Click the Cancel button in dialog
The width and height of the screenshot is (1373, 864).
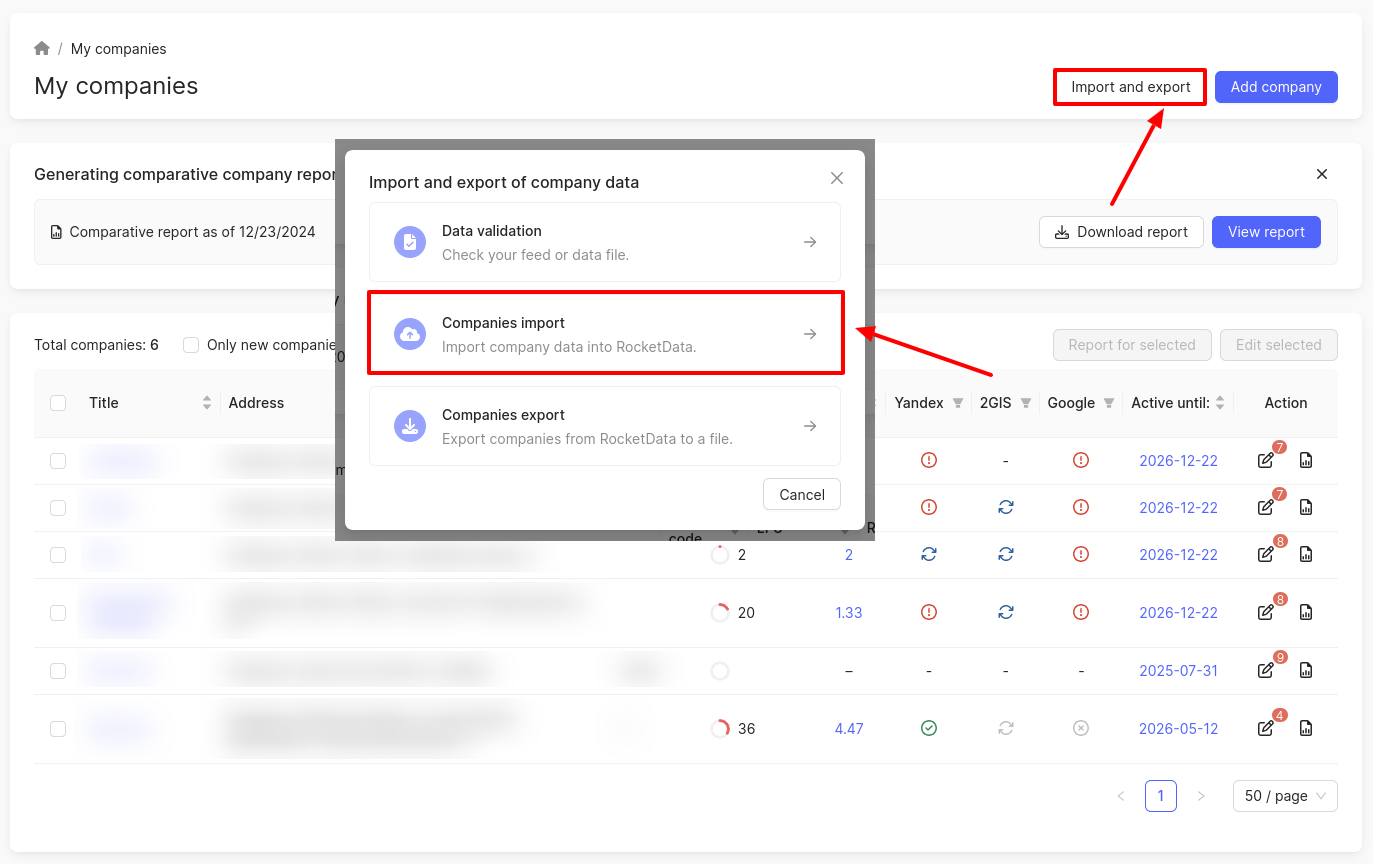coord(801,494)
